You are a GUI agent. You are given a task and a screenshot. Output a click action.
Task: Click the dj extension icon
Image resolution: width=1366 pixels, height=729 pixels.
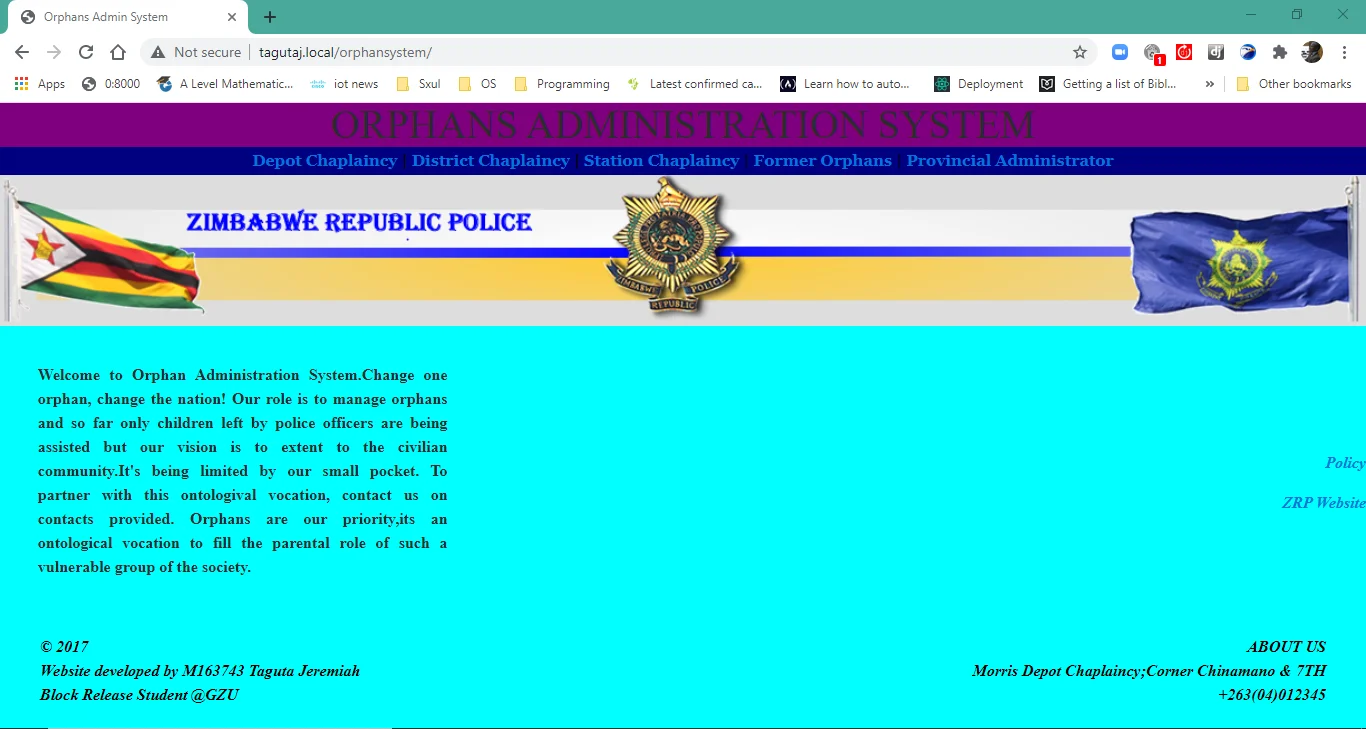1216,52
